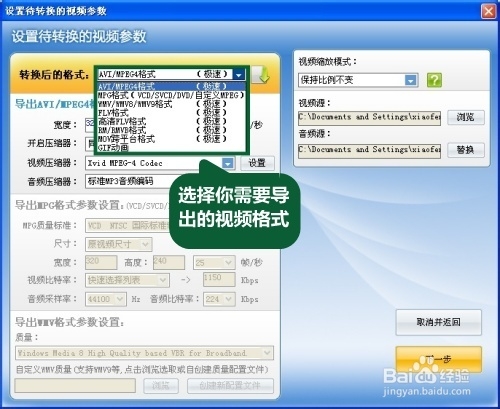
Task: Open the 44100 Hz sample rate dropdown
Action: coord(106,299)
